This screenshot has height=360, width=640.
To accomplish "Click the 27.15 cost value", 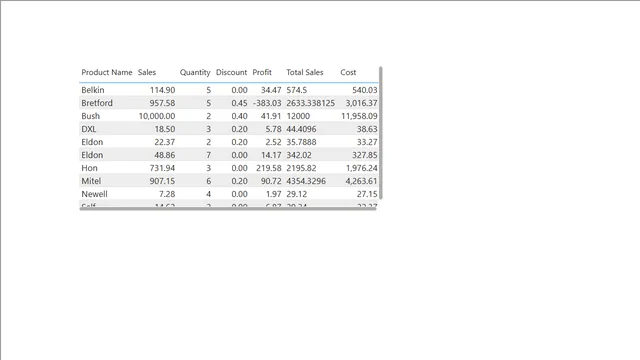I will pyautogui.click(x=367, y=194).
